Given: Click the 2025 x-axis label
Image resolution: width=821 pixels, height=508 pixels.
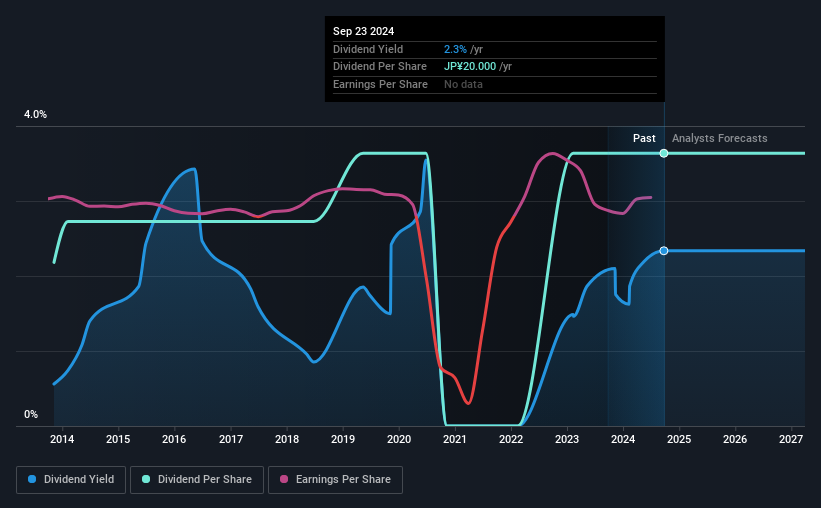Looking at the screenshot, I should [x=679, y=439].
